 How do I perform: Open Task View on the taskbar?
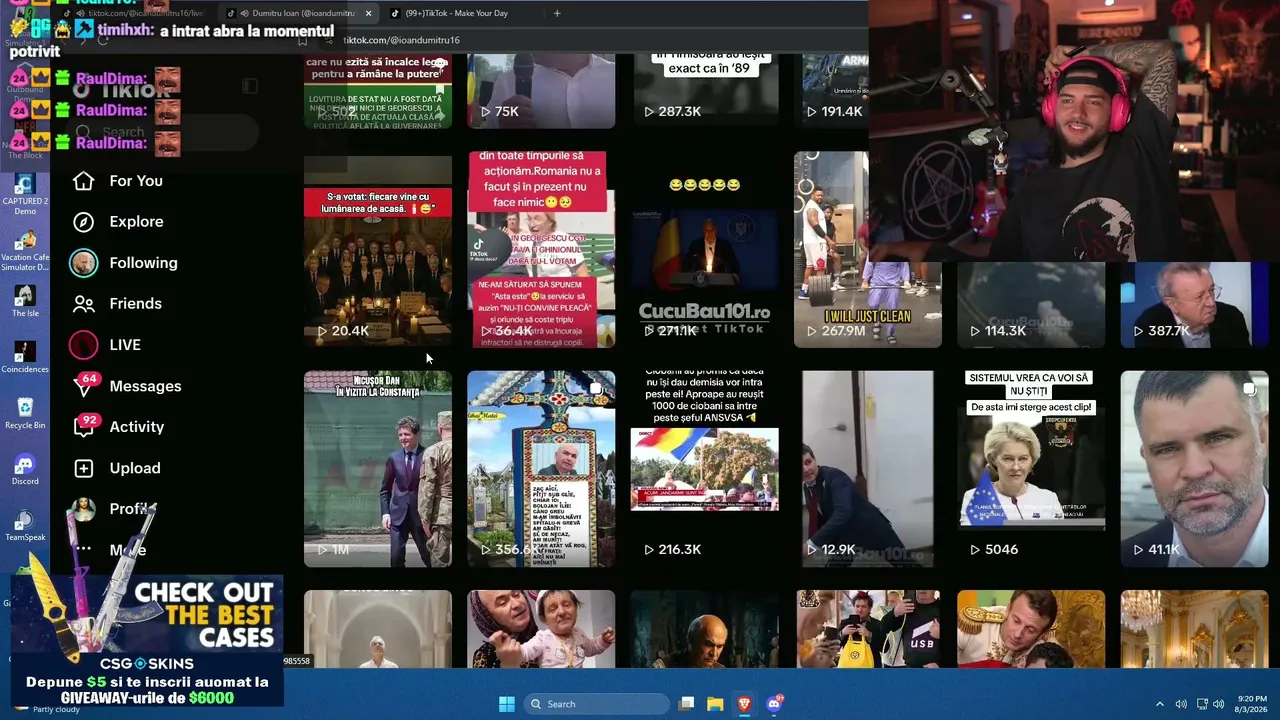(686, 704)
